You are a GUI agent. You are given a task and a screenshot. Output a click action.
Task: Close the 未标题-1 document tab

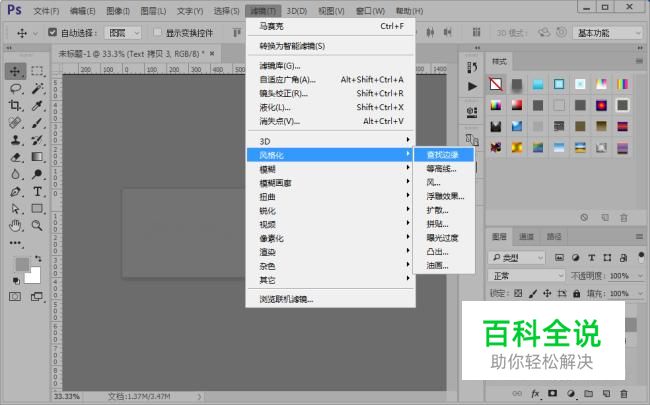point(212,53)
